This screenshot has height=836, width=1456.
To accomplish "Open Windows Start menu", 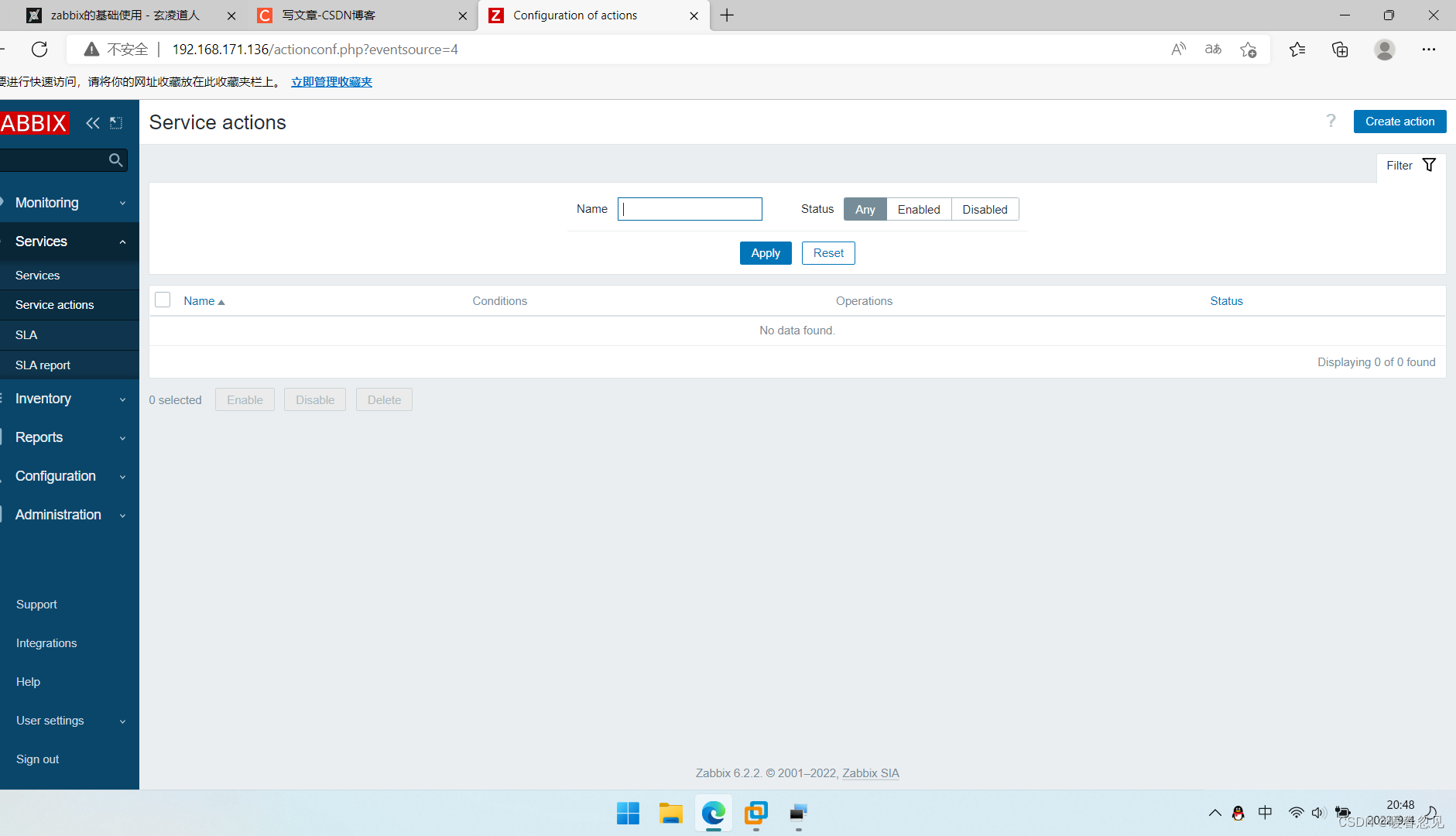I will click(x=628, y=813).
